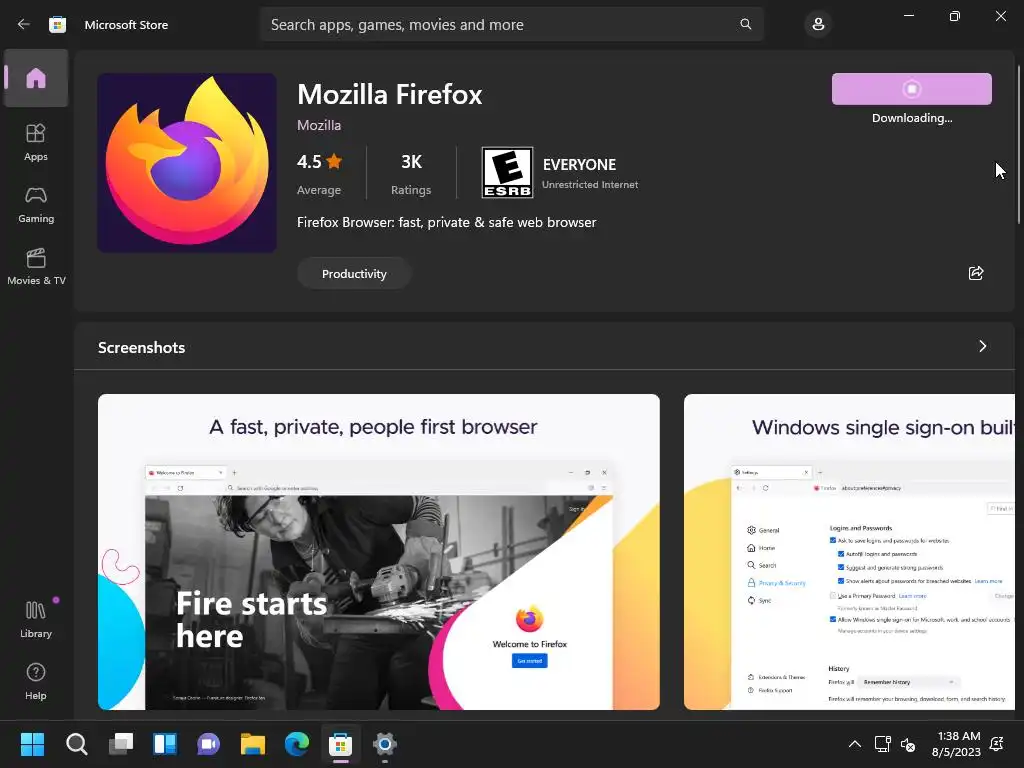Open the Chat taskbar app

pyautogui.click(x=208, y=744)
